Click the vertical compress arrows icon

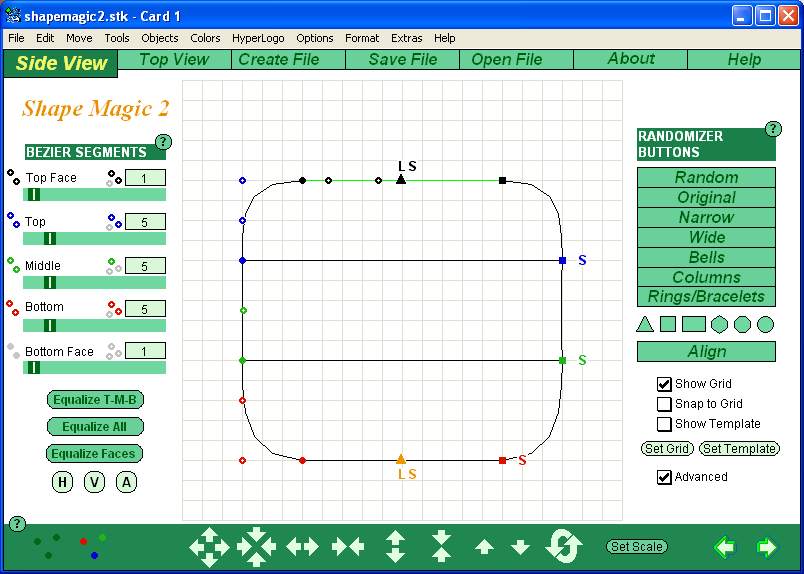coord(441,547)
